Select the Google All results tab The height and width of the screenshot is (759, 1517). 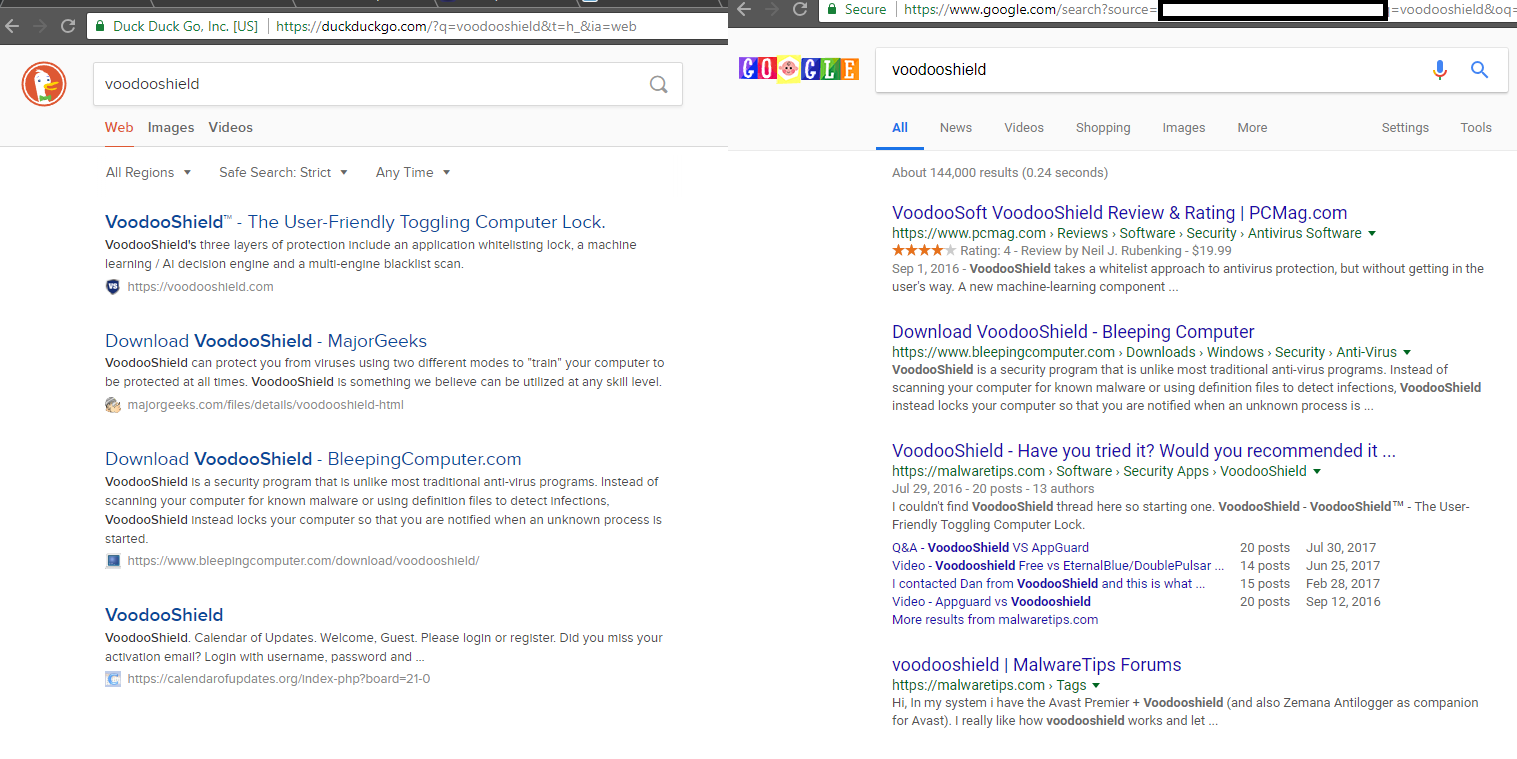[x=900, y=127]
